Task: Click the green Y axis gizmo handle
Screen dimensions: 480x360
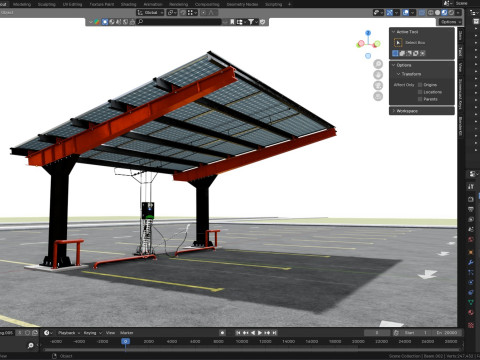Action: click(377, 43)
